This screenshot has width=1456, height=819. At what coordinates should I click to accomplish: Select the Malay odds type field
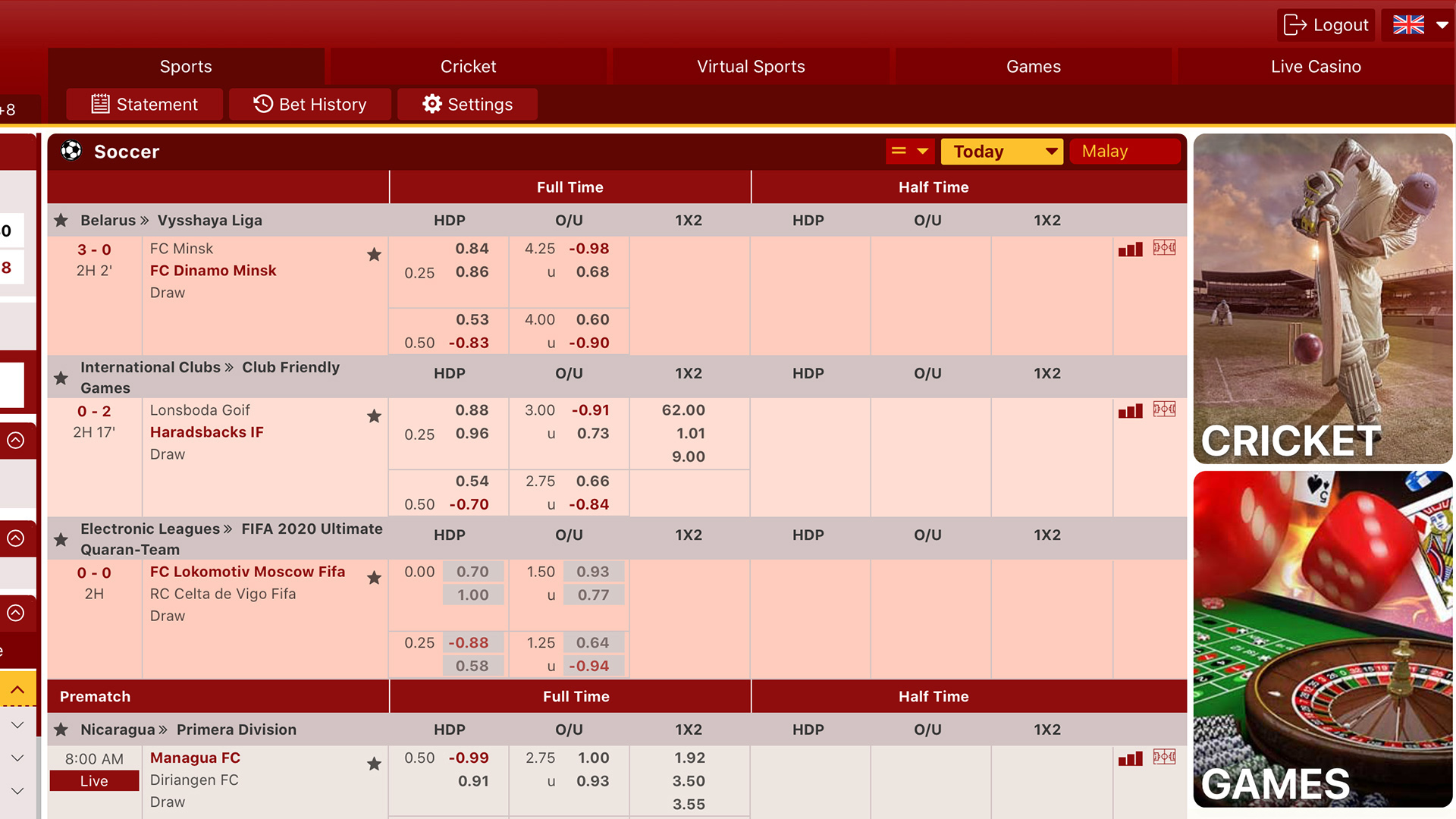(1125, 152)
